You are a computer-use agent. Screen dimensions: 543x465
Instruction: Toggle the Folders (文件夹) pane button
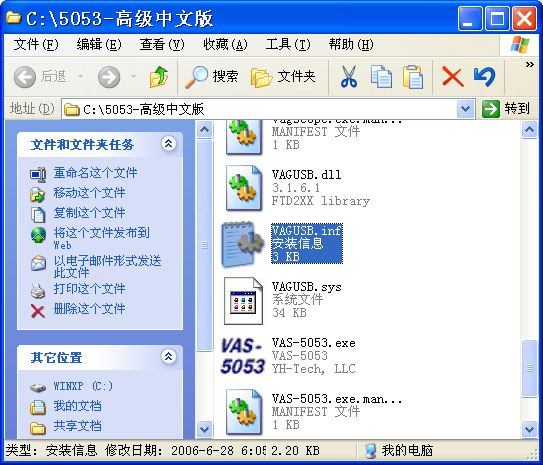pos(283,77)
